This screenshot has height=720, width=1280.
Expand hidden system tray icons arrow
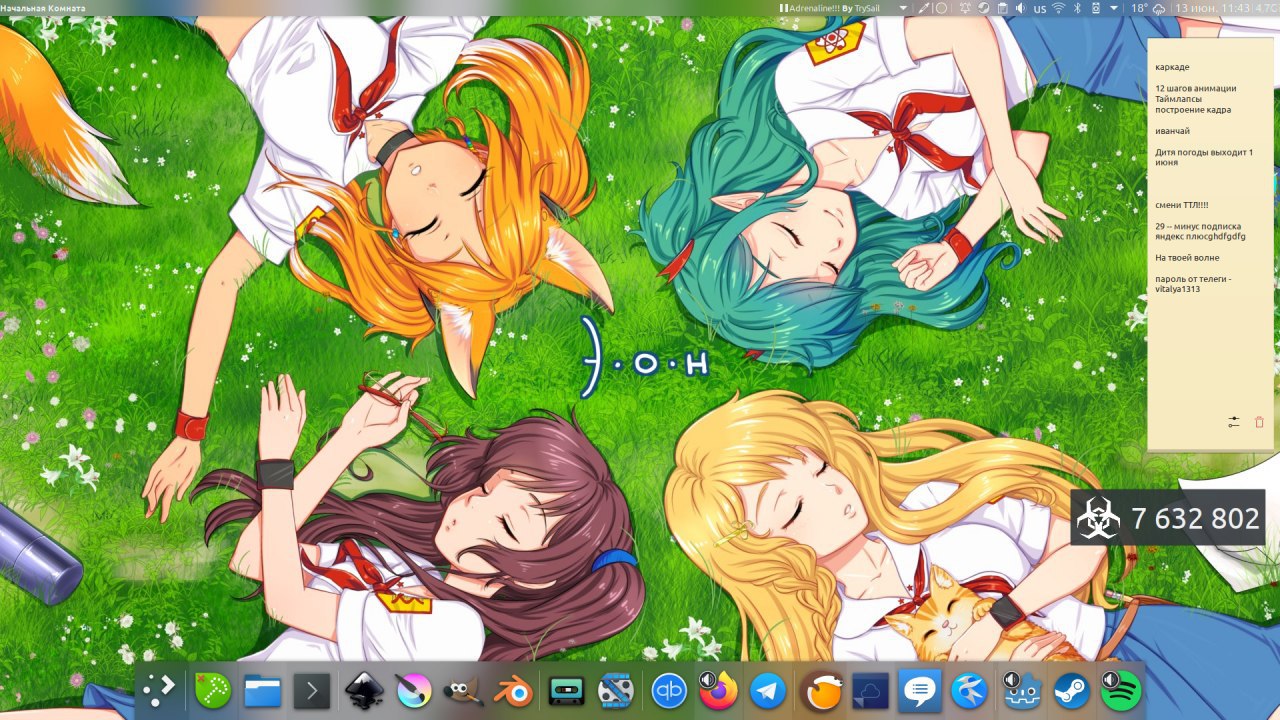click(1114, 8)
